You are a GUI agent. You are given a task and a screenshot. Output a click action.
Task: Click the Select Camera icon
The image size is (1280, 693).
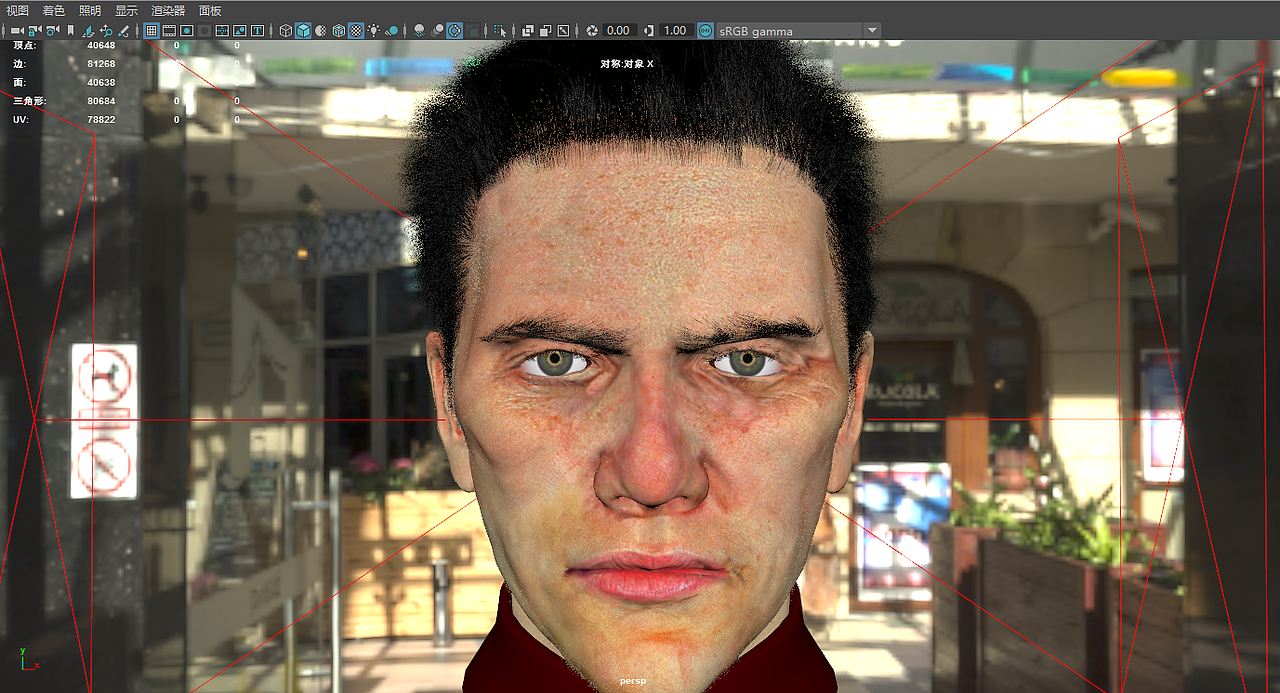[x=17, y=30]
